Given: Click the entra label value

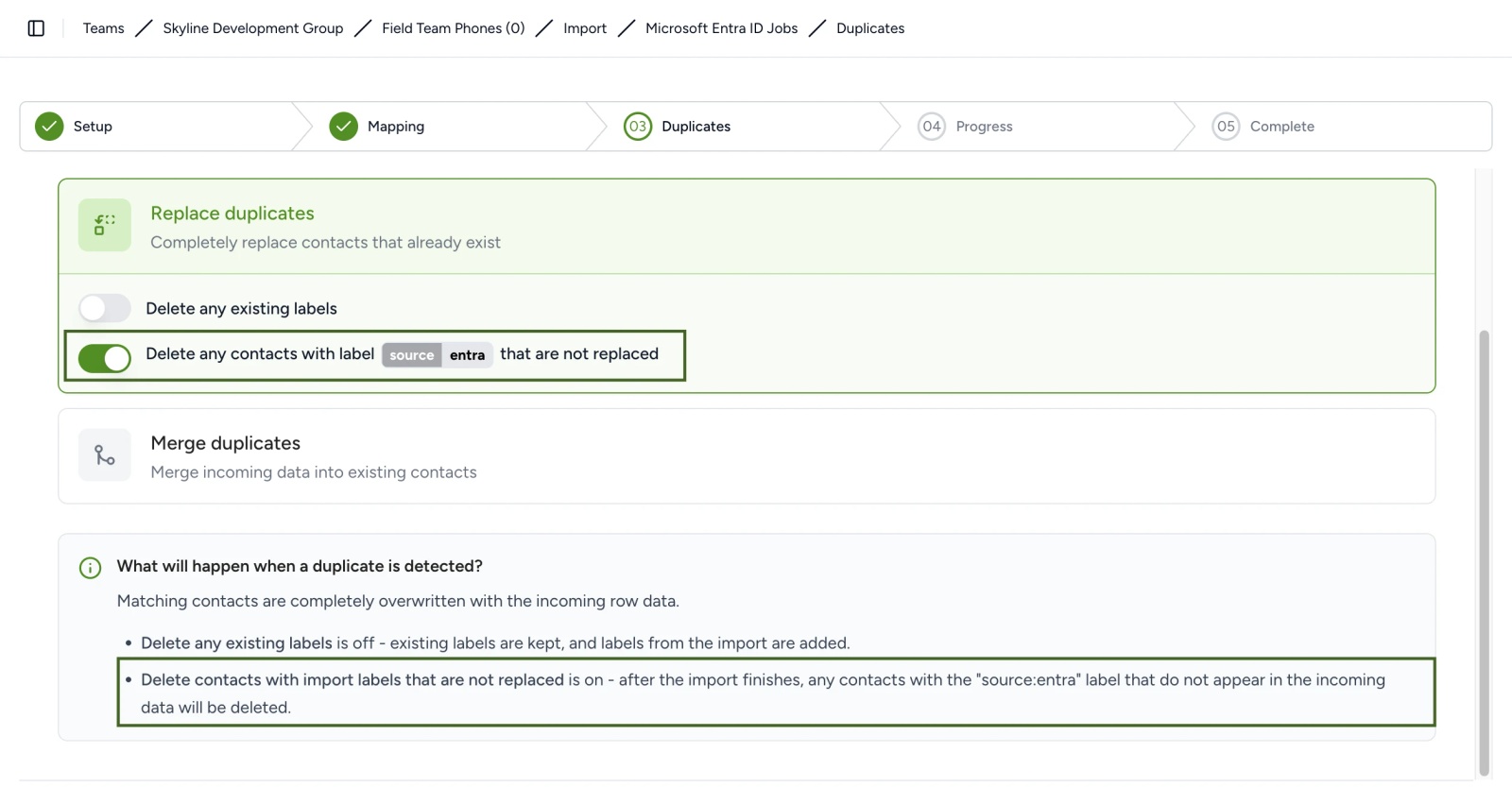Looking at the screenshot, I should [467, 355].
